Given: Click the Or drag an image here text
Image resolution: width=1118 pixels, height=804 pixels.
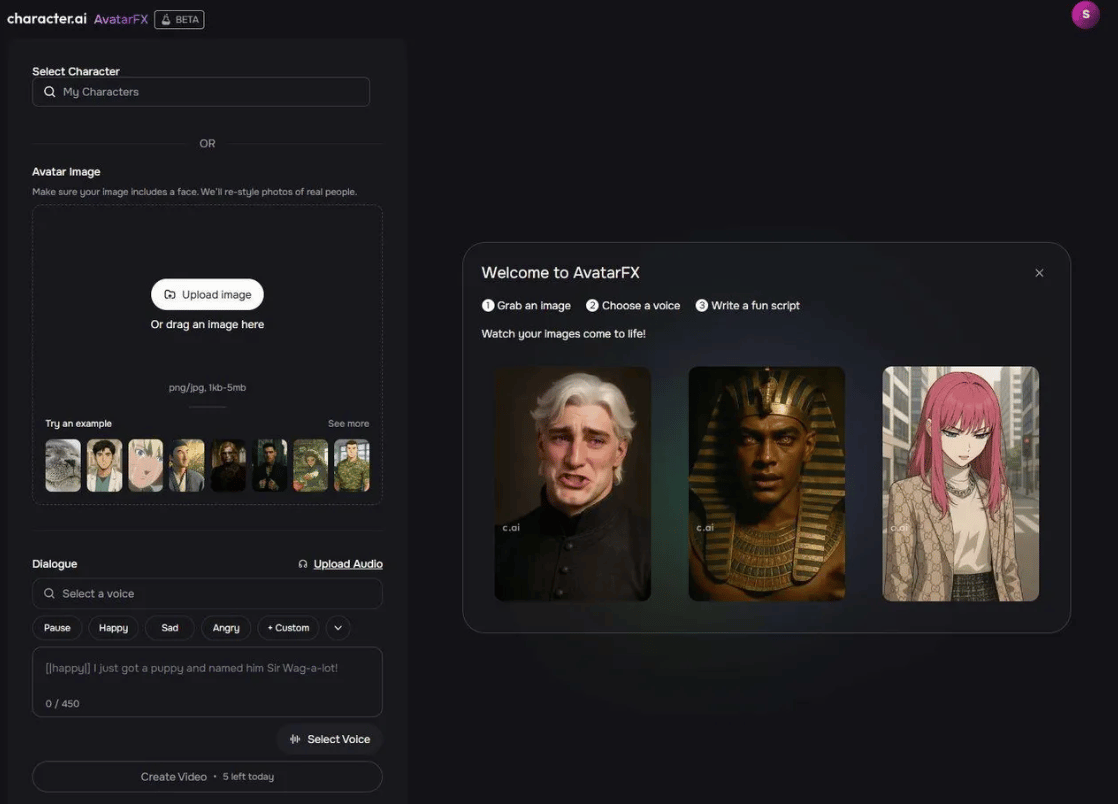Looking at the screenshot, I should click(x=207, y=324).
